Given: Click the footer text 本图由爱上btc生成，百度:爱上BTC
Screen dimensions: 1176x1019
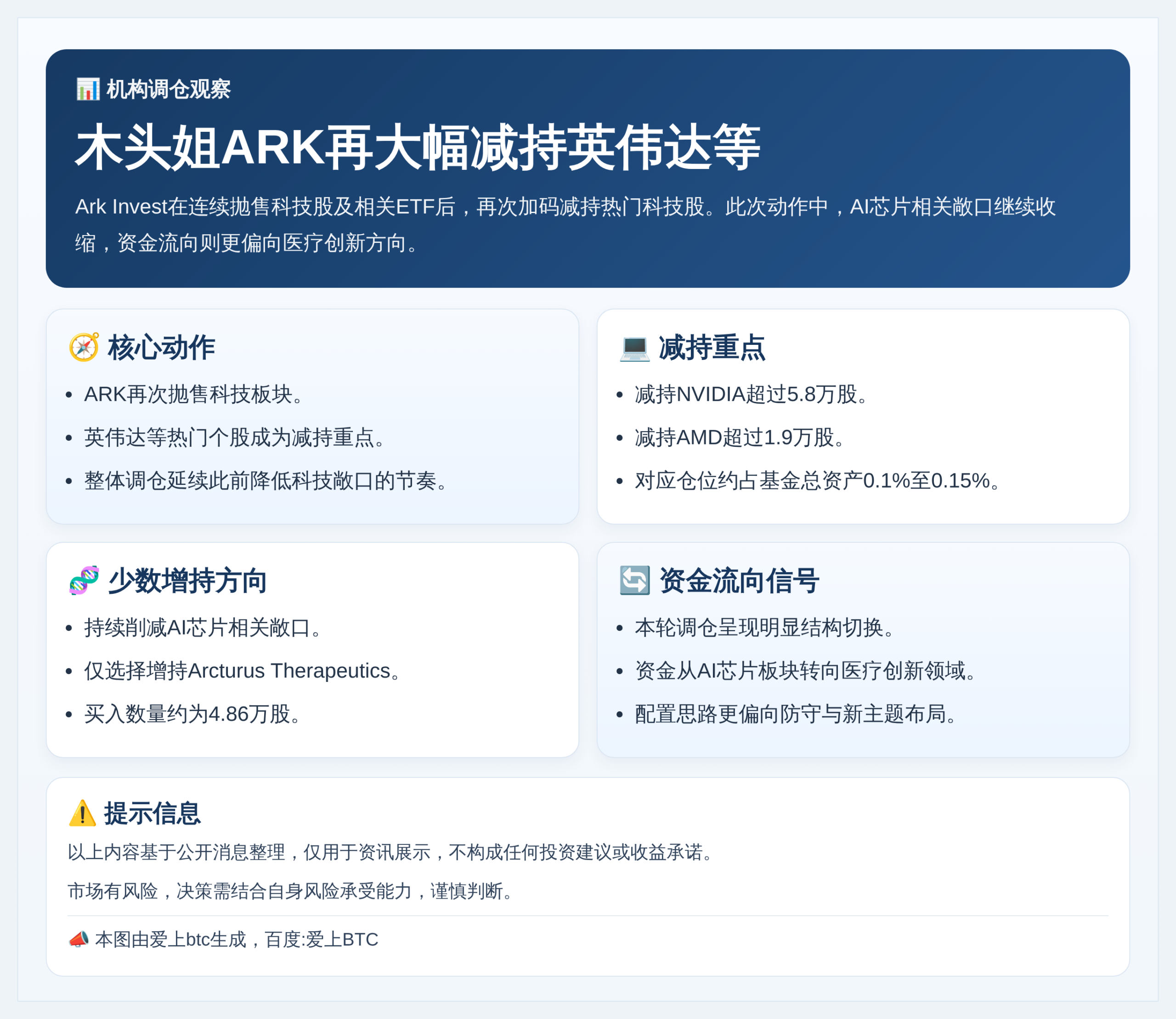Looking at the screenshot, I should tap(237, 940).
